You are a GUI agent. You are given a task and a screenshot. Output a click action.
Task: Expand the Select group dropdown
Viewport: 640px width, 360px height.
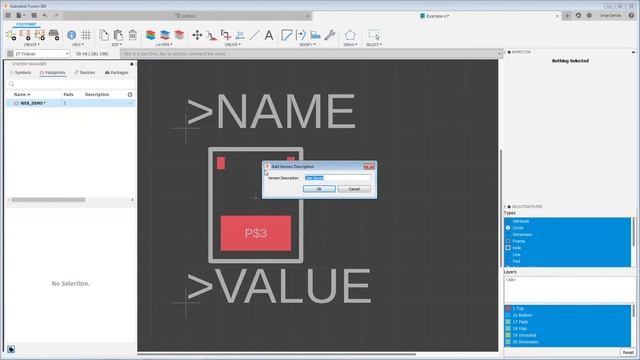tap(374, 44)
